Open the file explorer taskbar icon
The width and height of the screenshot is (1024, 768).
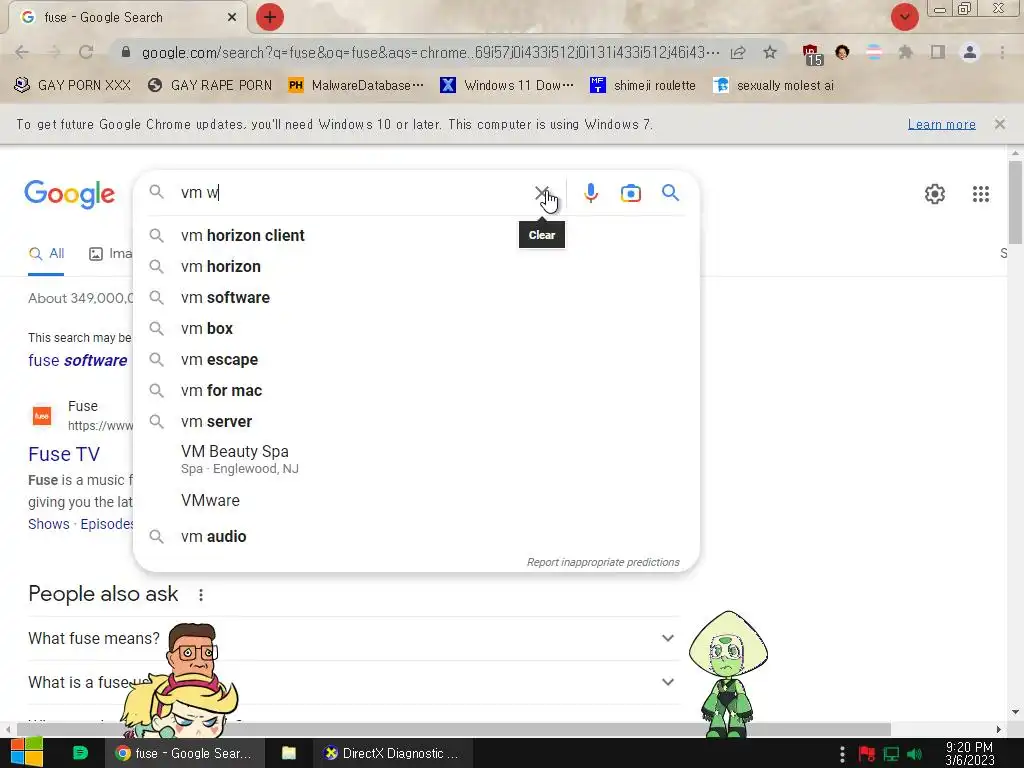289,753
